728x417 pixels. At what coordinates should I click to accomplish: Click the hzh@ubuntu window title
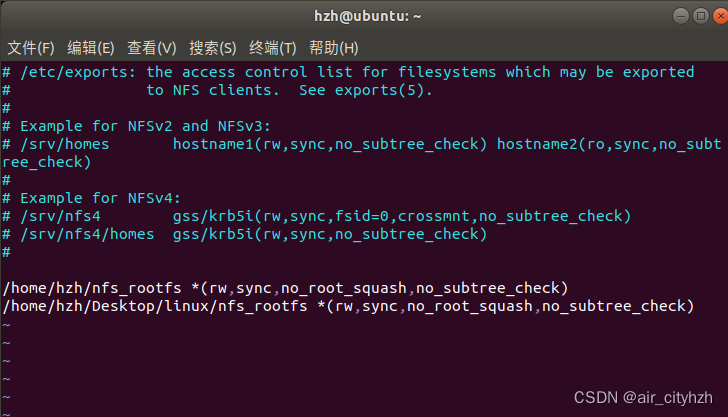(368, 16)
